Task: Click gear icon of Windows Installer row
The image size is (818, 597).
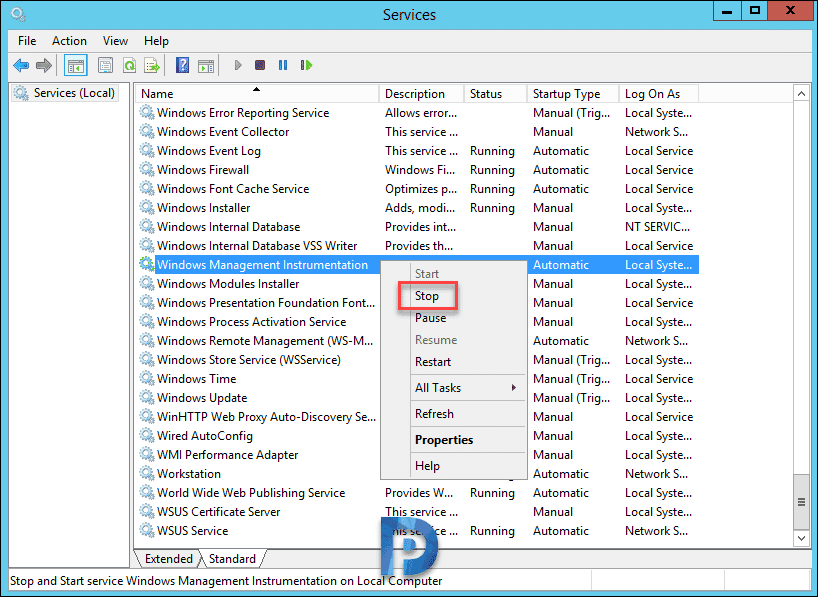Action: click(147, 207)
